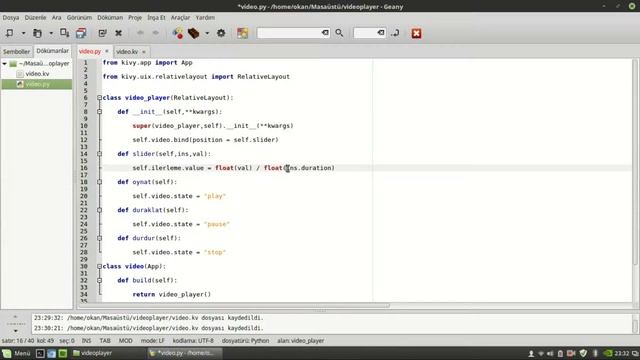This screenshot has width=640, height=360.
Task: Open the Proje menu
Action: tap(135, 18)
